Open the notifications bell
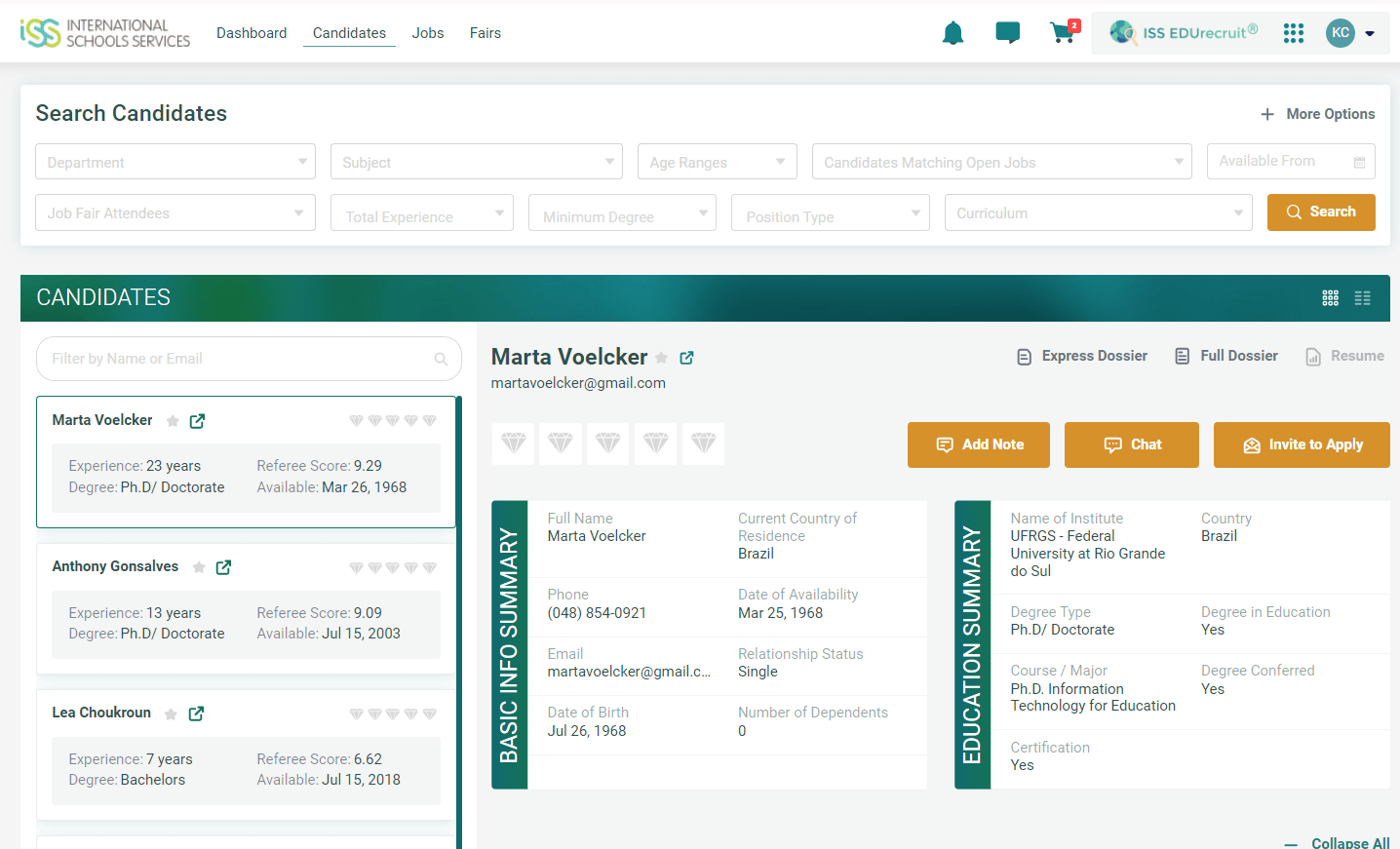The image size is (1400, 849). (953, 33)
